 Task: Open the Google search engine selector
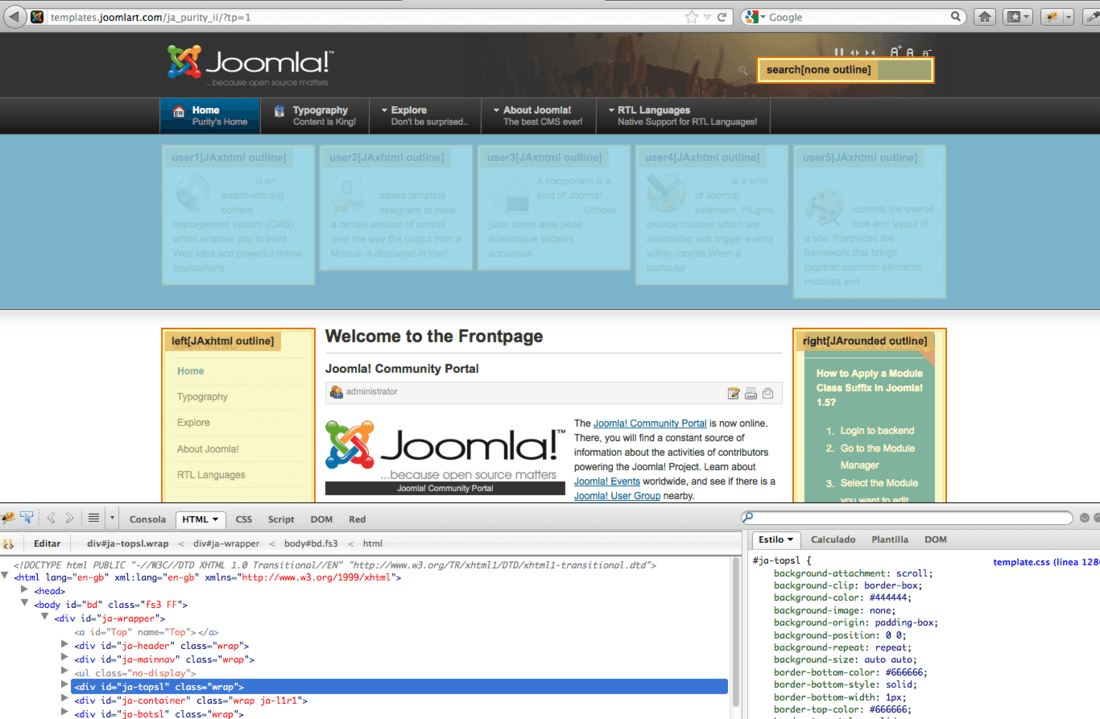pyautogui.click(x=755, y=17)
